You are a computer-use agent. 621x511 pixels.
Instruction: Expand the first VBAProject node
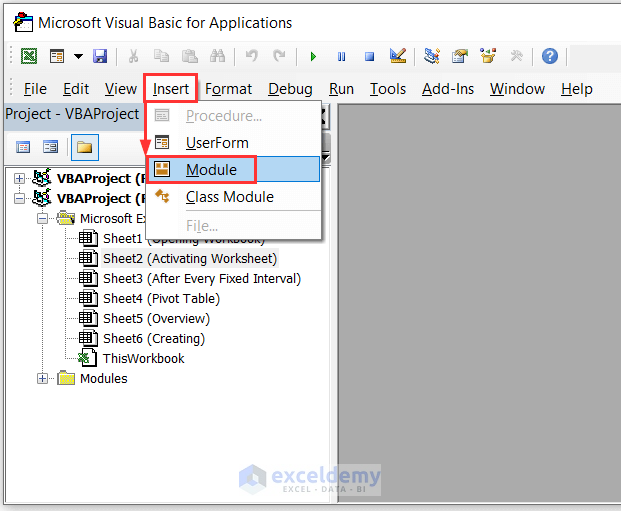click(x=19, y=178)
